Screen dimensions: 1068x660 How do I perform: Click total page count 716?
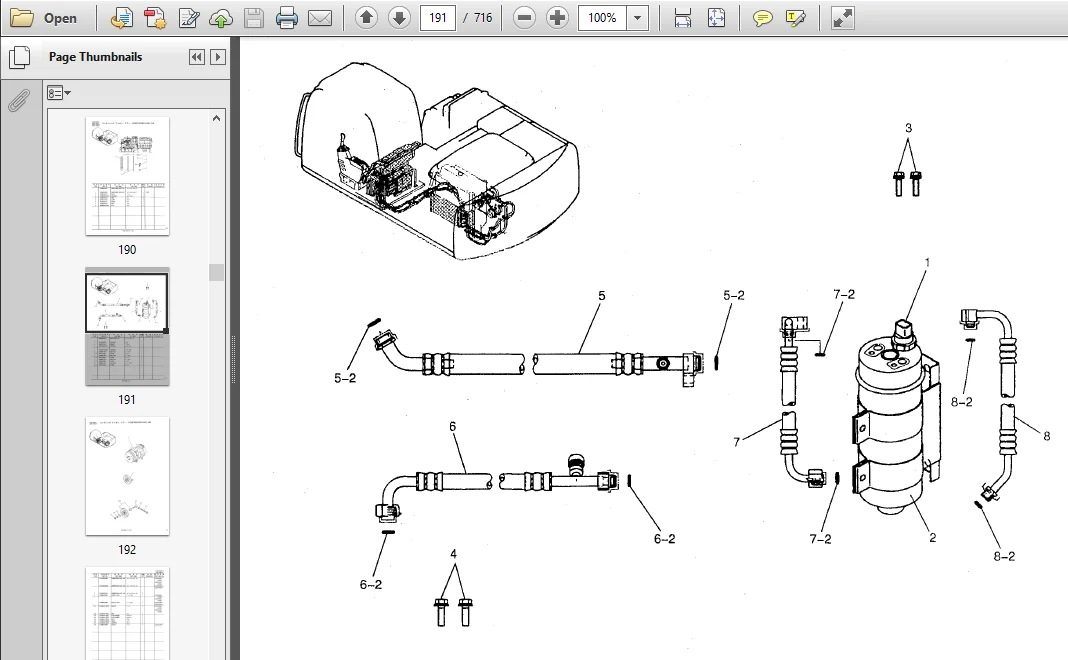[483, 18]
